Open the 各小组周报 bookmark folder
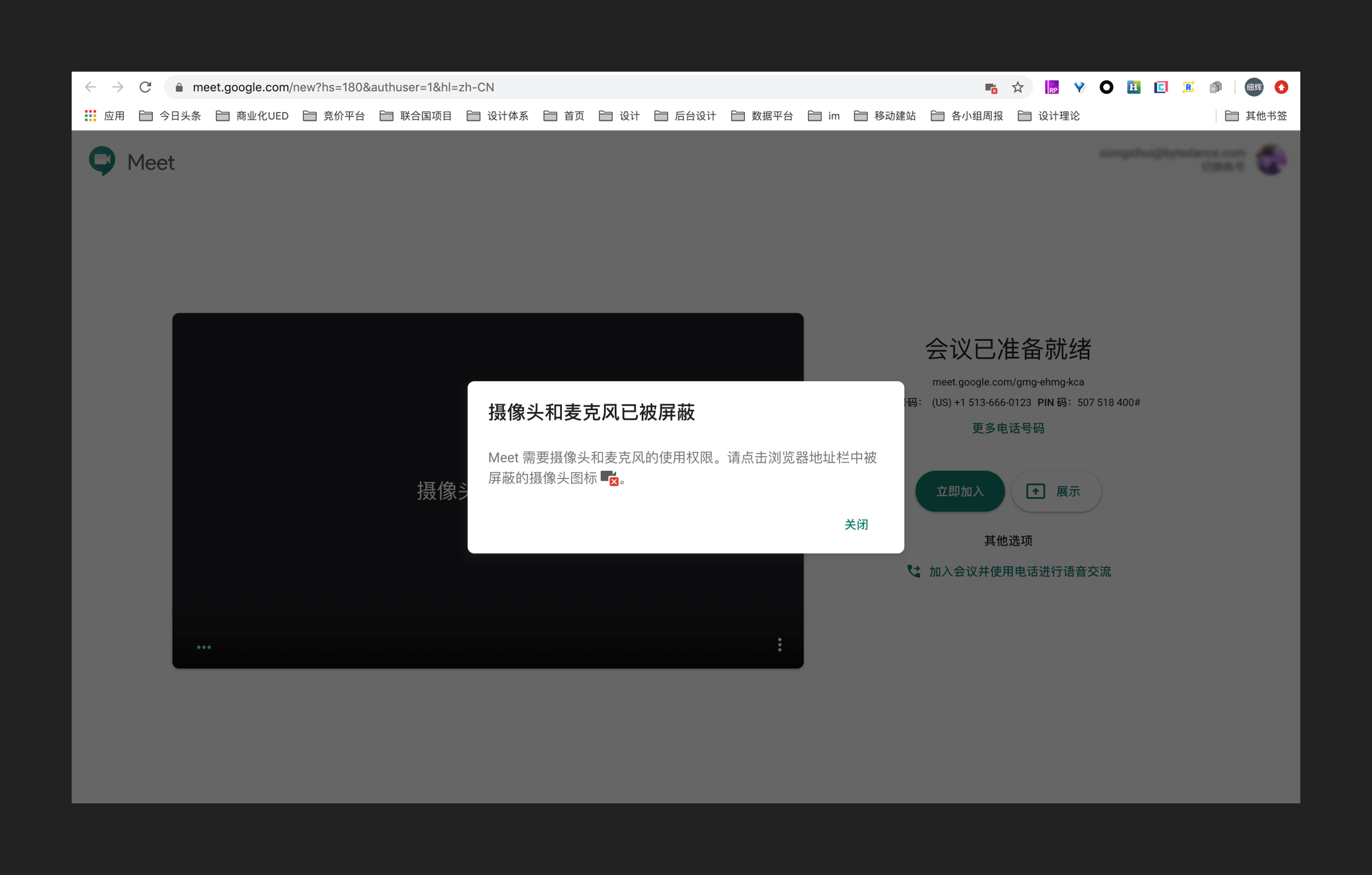Viewport: 1372px width, 875px height. 967,116
